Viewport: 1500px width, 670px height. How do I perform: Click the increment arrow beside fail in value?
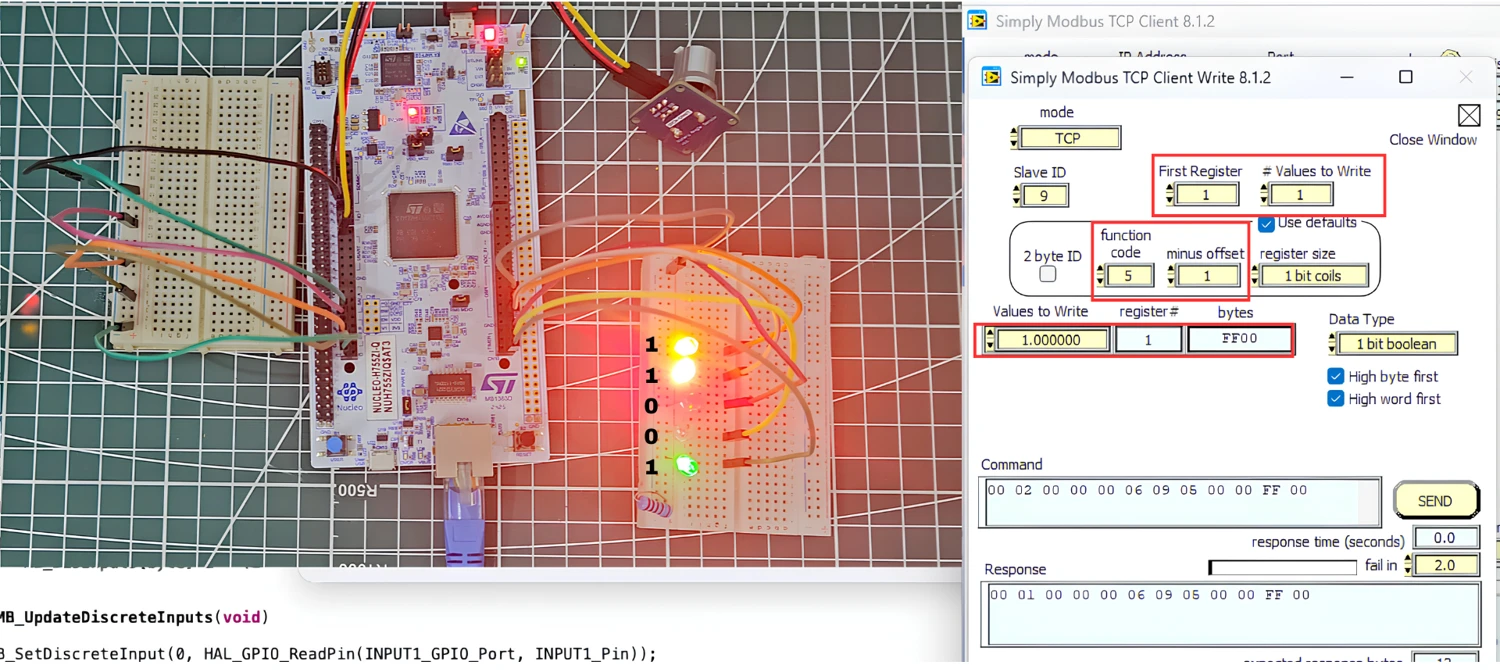pyautogui.click(x=1408, y=560)
